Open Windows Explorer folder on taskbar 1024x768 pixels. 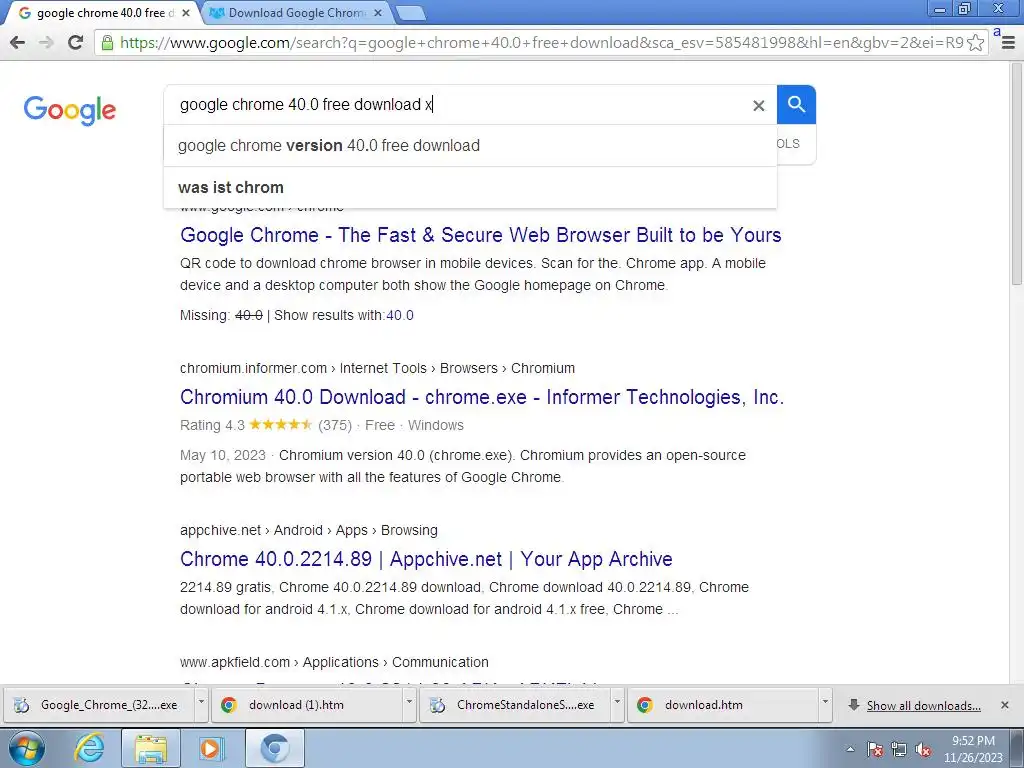point(151,748)
